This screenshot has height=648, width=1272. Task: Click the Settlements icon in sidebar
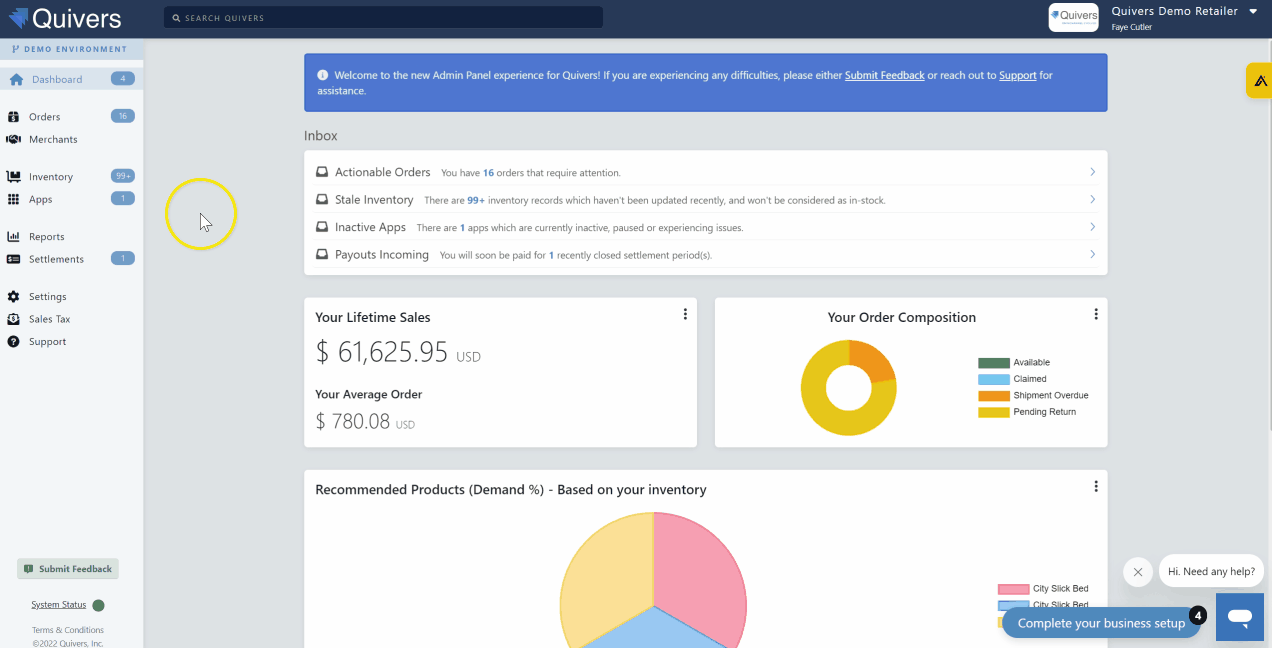(x=14, y=259)
